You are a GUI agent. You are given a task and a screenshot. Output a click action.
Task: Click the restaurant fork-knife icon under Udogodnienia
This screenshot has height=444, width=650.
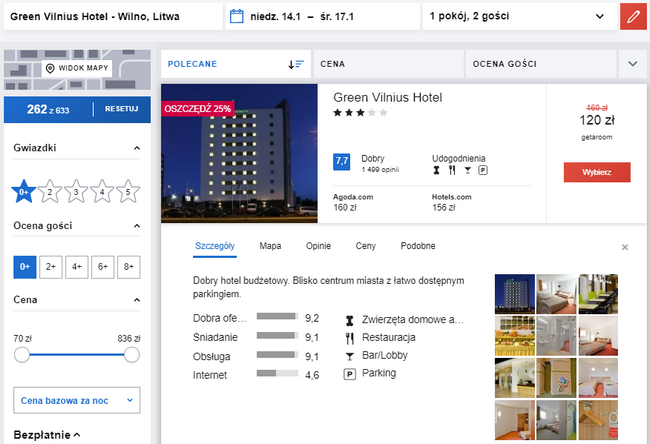click(452, 170)
